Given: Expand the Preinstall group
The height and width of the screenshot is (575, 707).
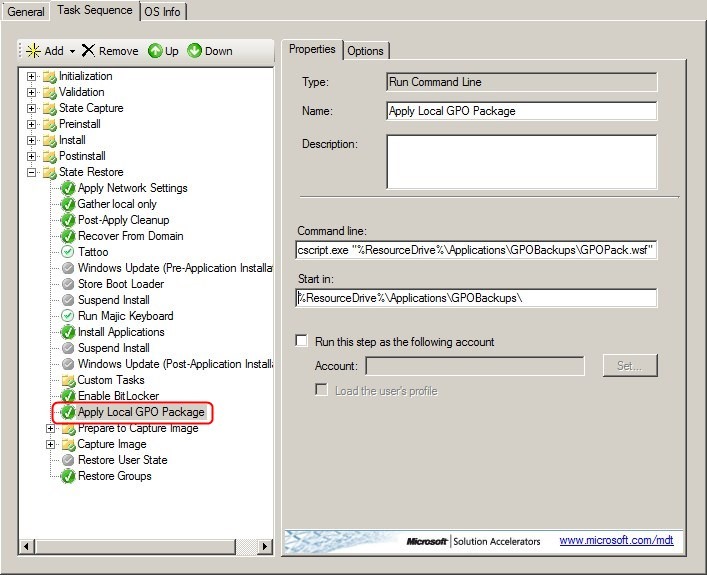Looking at the screenshot, I should tap(31, 124).
